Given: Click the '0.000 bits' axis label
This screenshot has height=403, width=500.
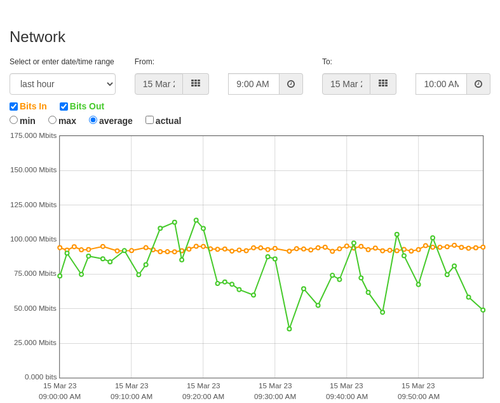Looking at the screenshot, I should click(x=41, y=377).
